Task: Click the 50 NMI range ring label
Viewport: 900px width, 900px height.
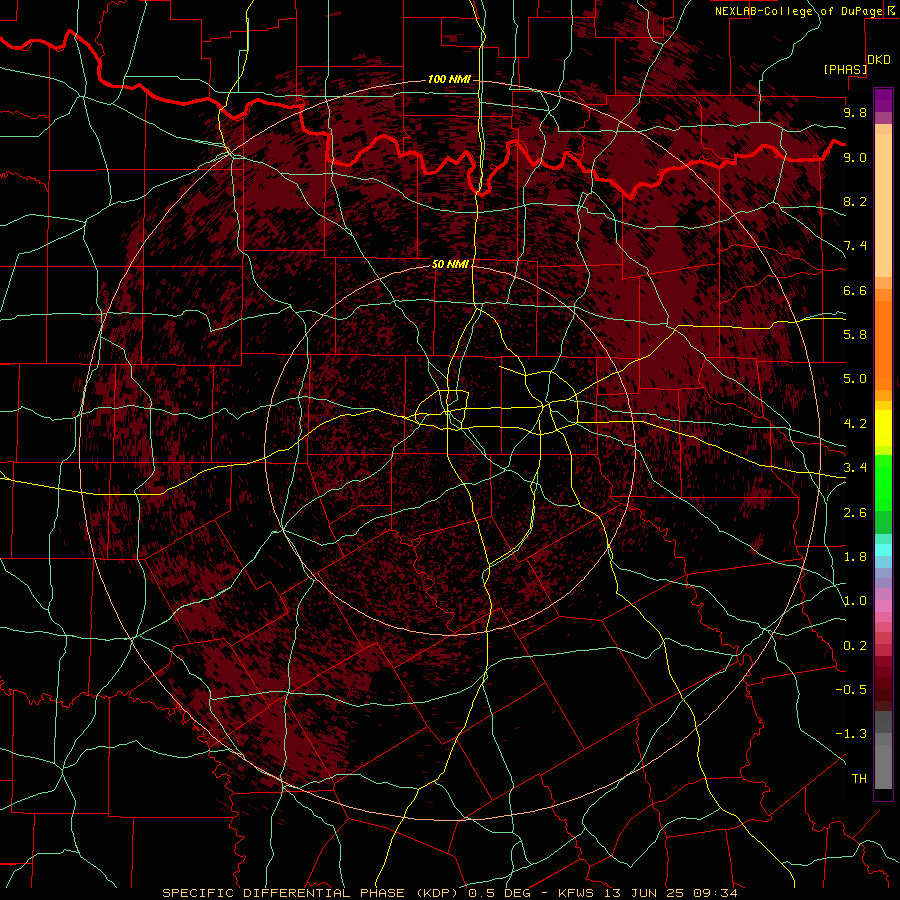Action: coord(451,264)
